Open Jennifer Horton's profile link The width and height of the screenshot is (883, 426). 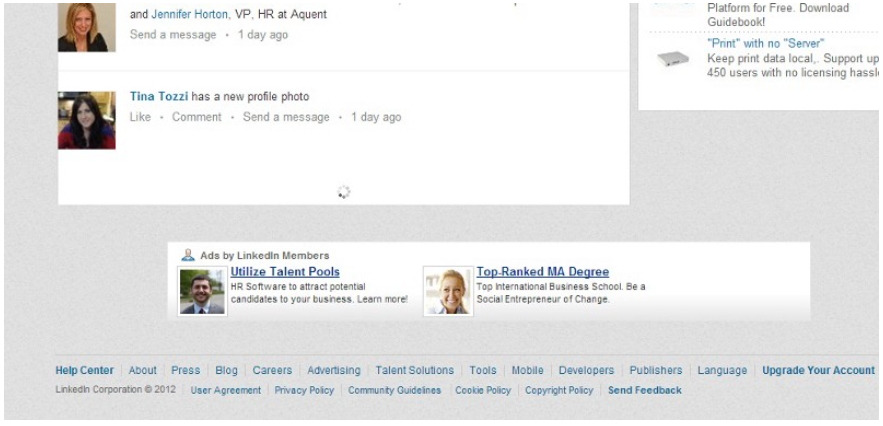point(191,15)
